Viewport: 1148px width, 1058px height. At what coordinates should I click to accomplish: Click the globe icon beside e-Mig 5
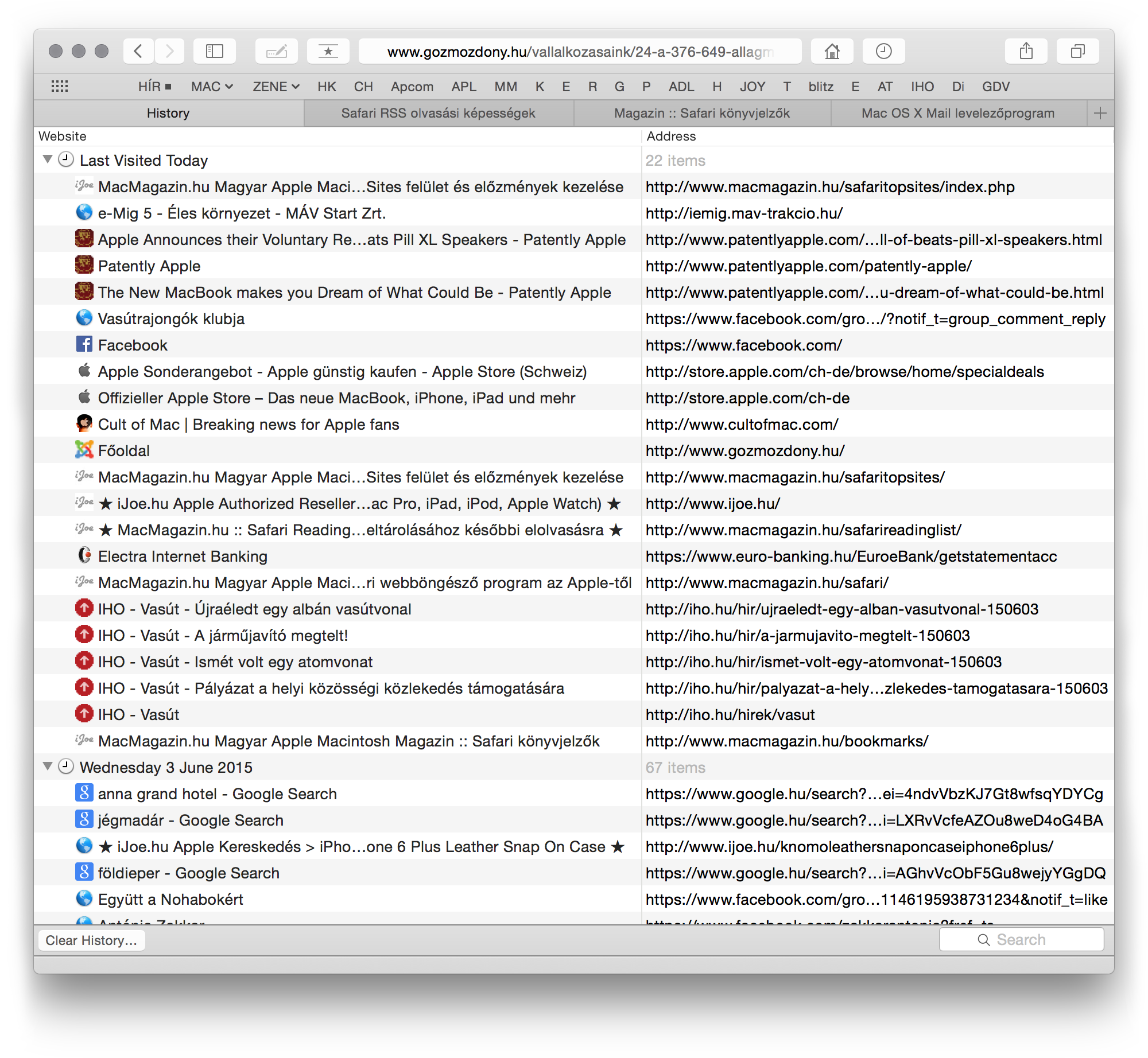point(84,212)
